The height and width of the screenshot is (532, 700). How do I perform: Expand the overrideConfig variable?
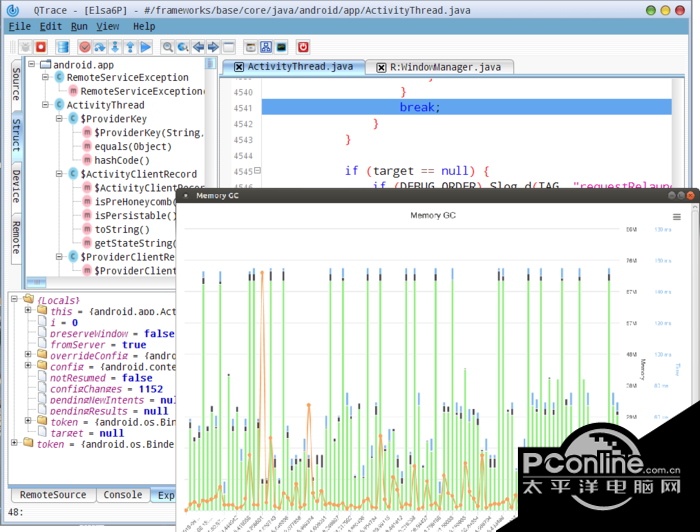tap(29, 355)
